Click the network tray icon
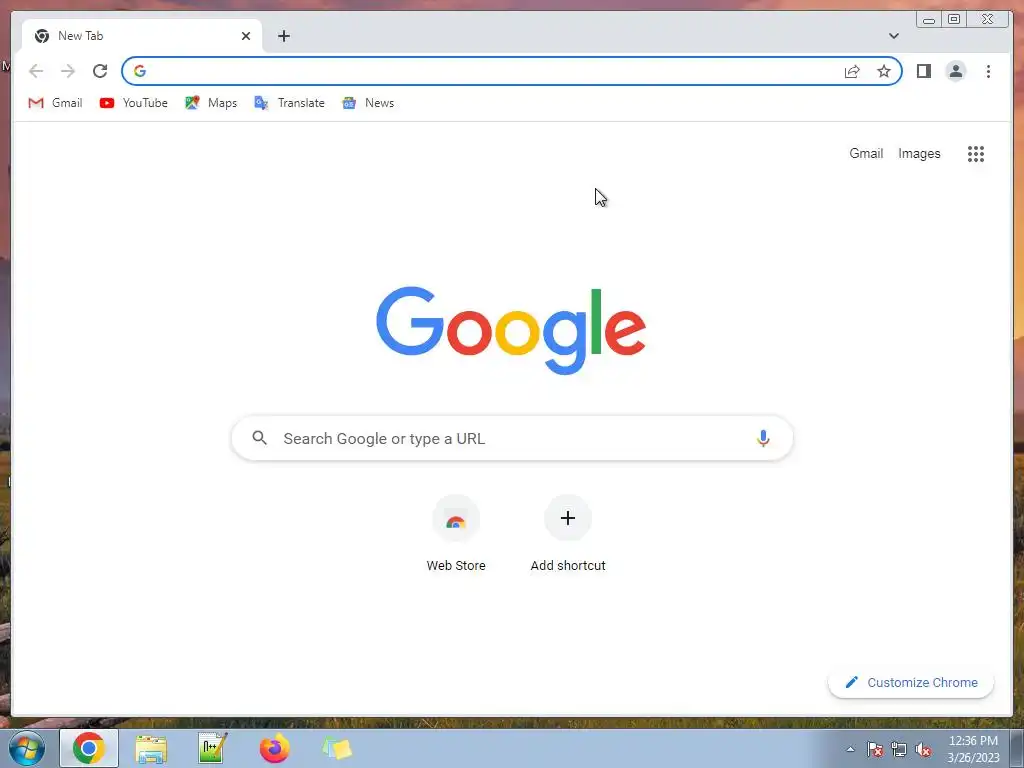 click(899, 749)
